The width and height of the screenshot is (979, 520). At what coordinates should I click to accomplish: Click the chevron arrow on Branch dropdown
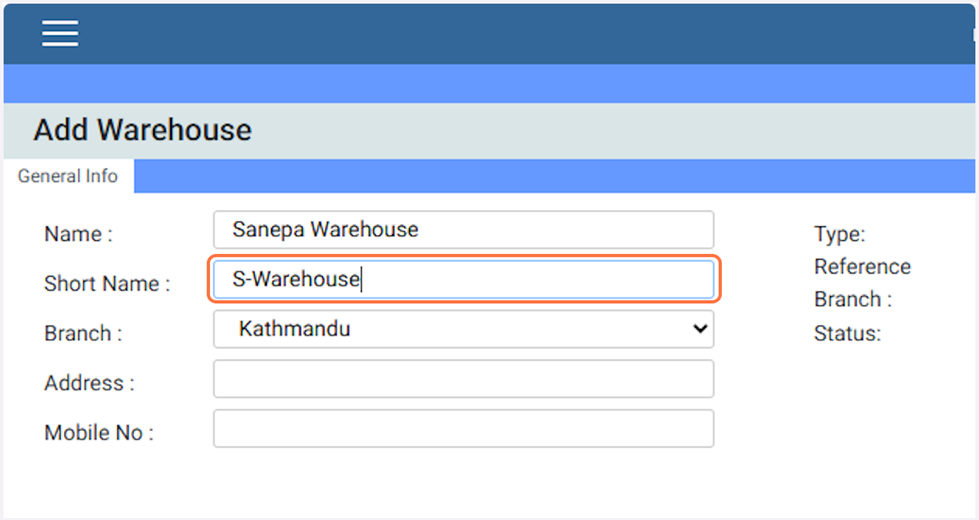point(700,329)
